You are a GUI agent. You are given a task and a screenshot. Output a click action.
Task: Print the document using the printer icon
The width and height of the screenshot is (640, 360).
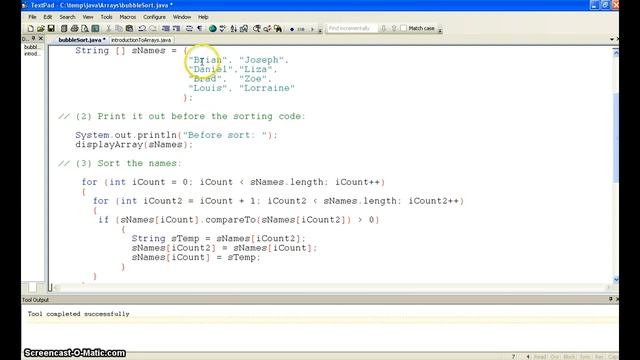(74, 29)
